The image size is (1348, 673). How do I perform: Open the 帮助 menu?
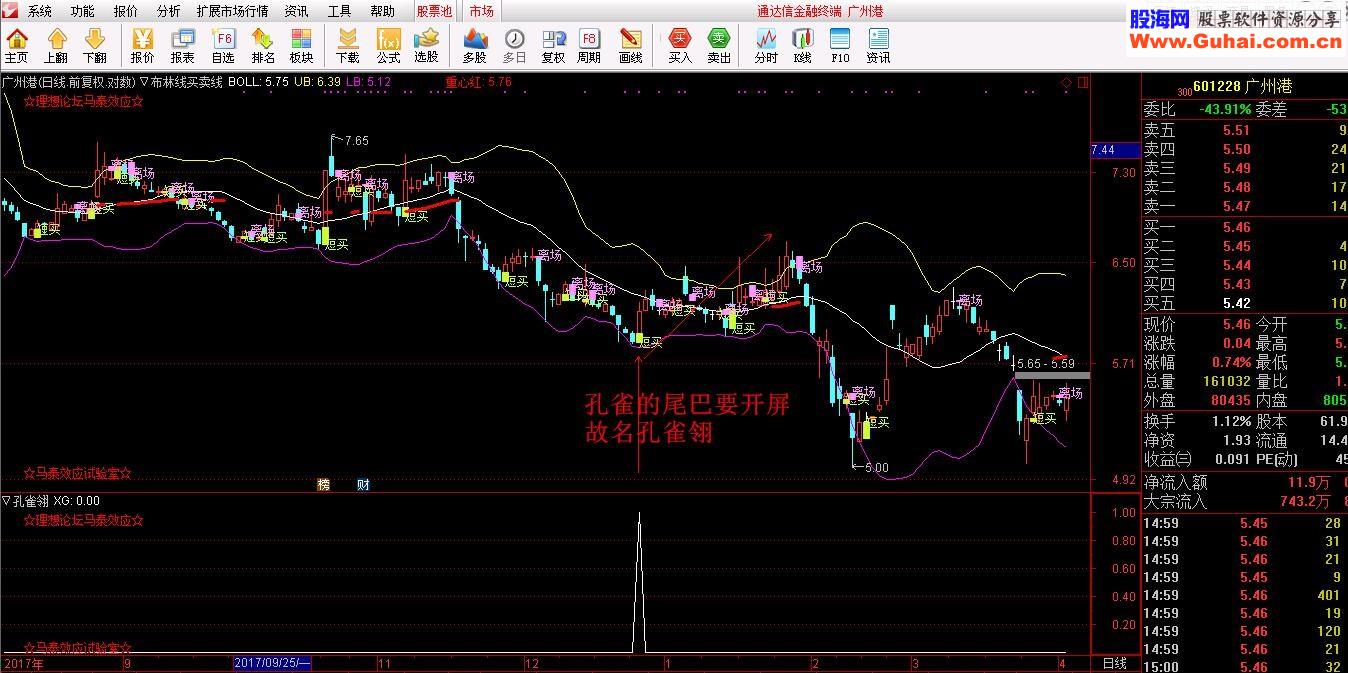coord(382,11)
